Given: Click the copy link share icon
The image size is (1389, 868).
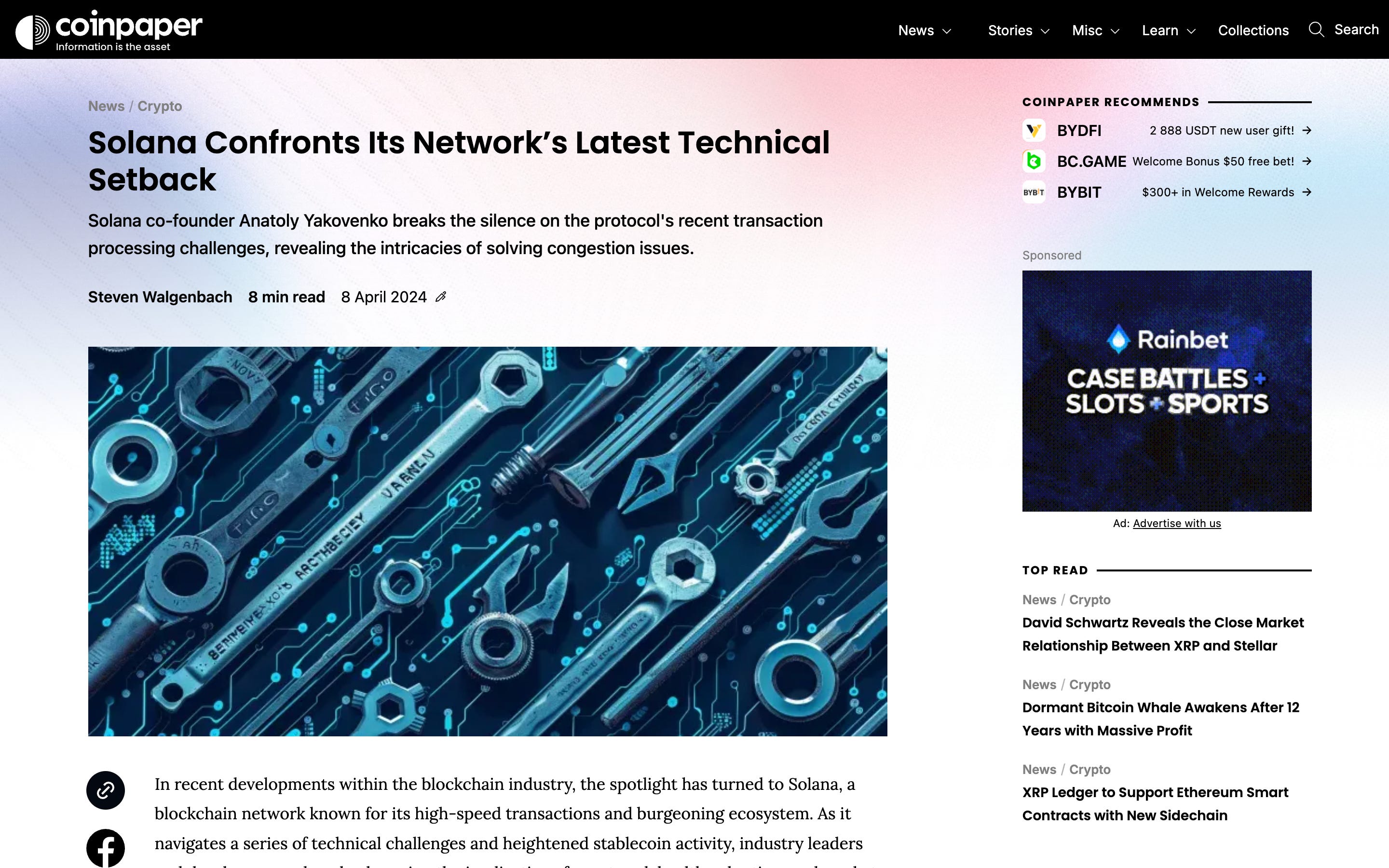Looking at the screenshot, I should [106, 790].
